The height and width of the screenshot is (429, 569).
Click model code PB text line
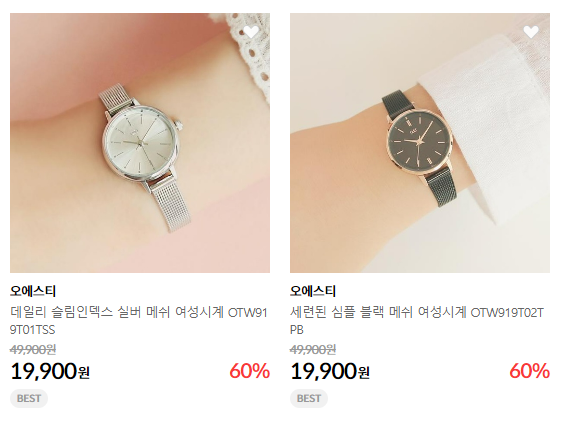(x=297, y=330)
